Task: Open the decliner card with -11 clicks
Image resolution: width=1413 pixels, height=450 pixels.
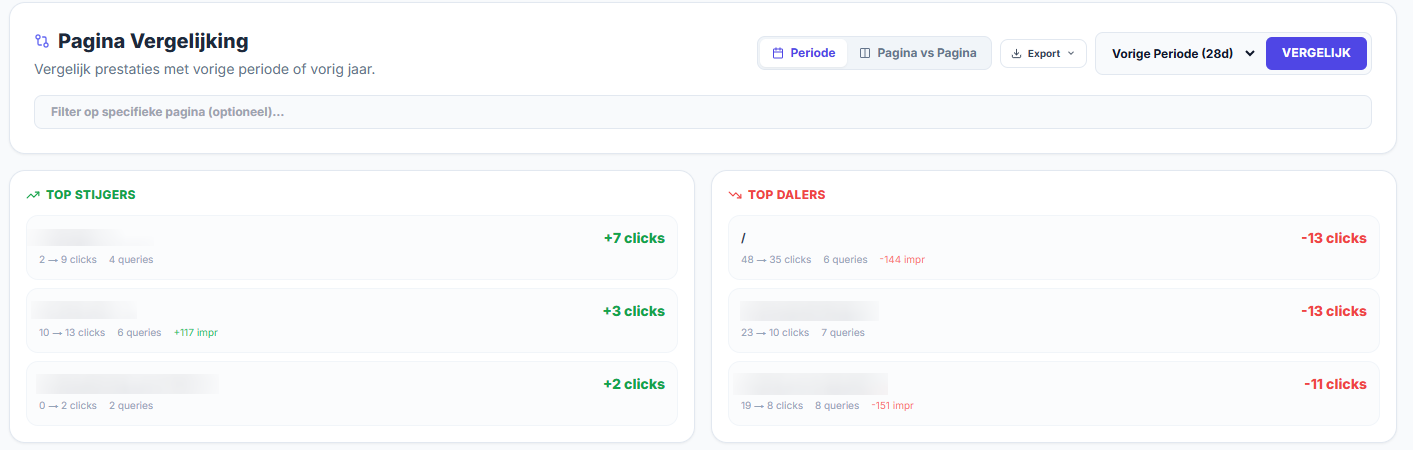Action: pyautogui.click(x=1054, y=393)
